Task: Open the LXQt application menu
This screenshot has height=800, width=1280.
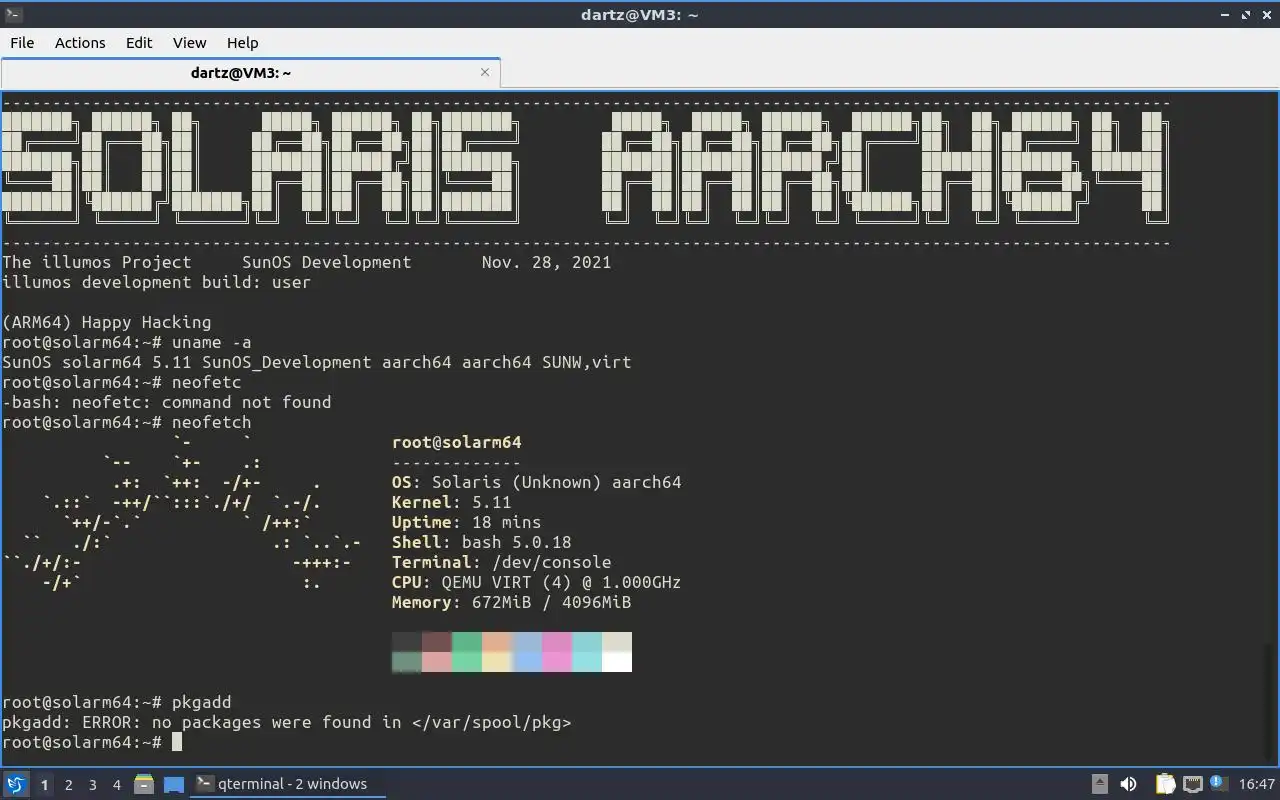Action: 16,784
